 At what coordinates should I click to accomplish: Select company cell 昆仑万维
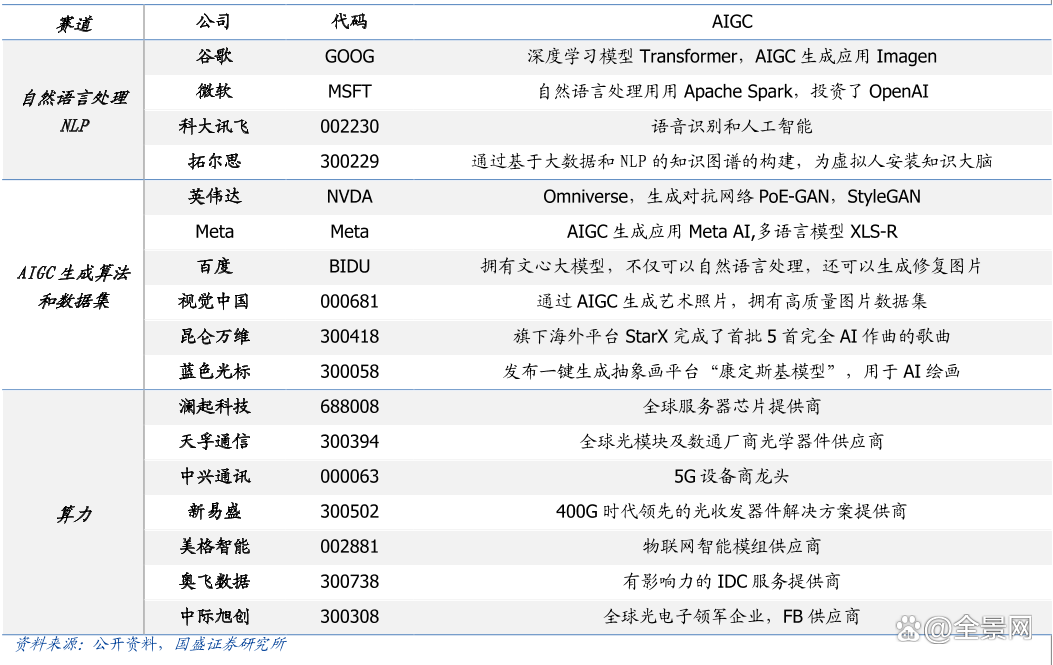click(x=214, y=337)
